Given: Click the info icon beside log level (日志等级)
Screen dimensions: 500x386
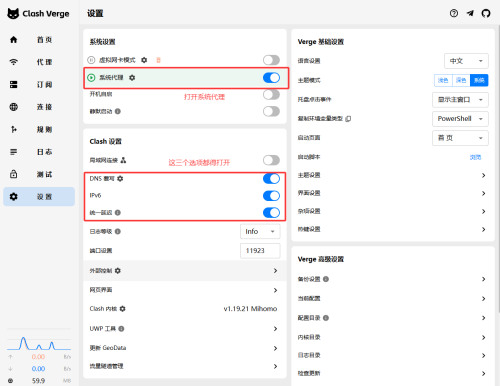Looking at the screenshot, I should 118,231.
